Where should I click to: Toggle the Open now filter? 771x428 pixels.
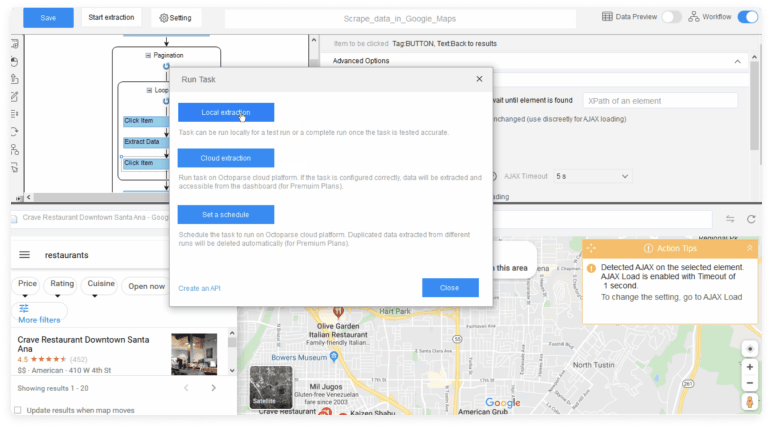click(x=147, y=286)
